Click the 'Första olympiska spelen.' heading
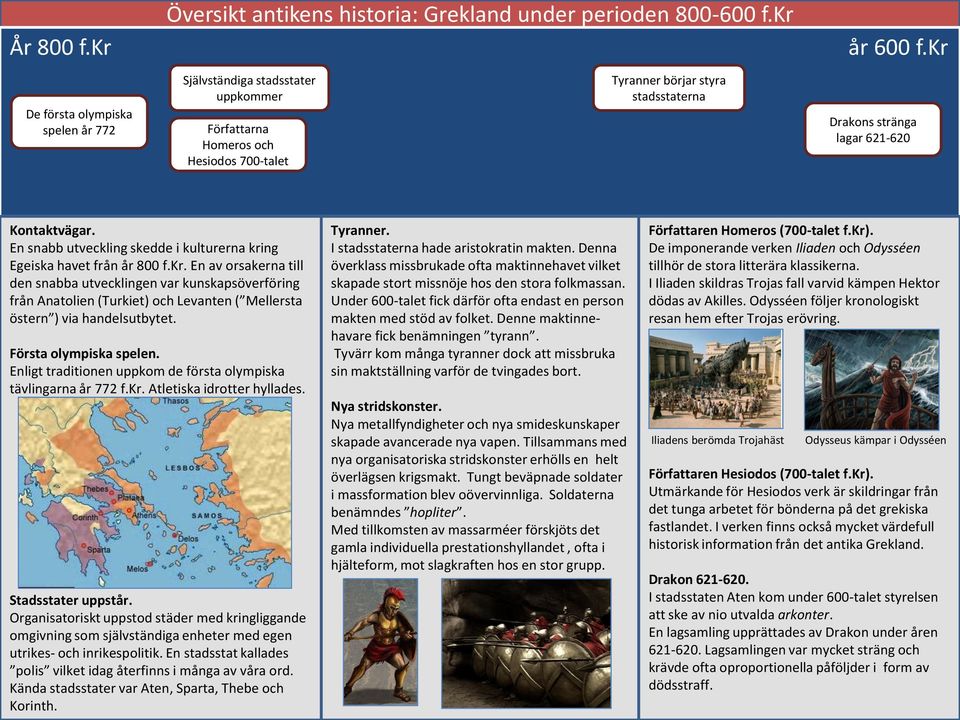 (x=84, y=353)
